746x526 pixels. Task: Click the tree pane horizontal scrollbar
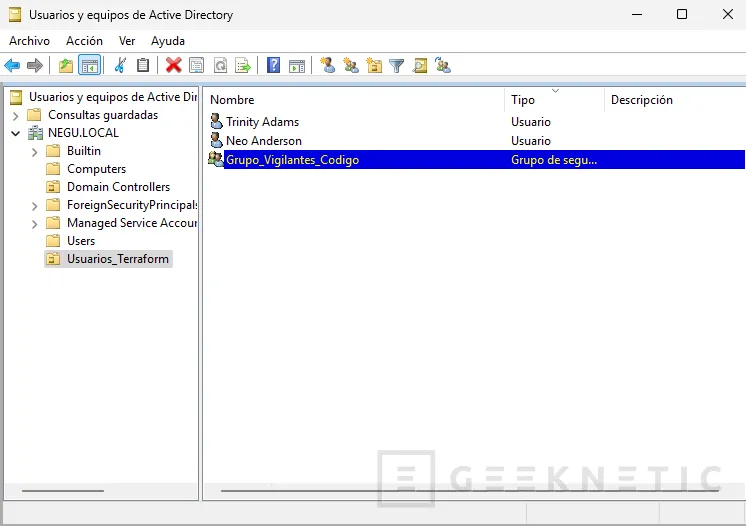tap(63, 490)
